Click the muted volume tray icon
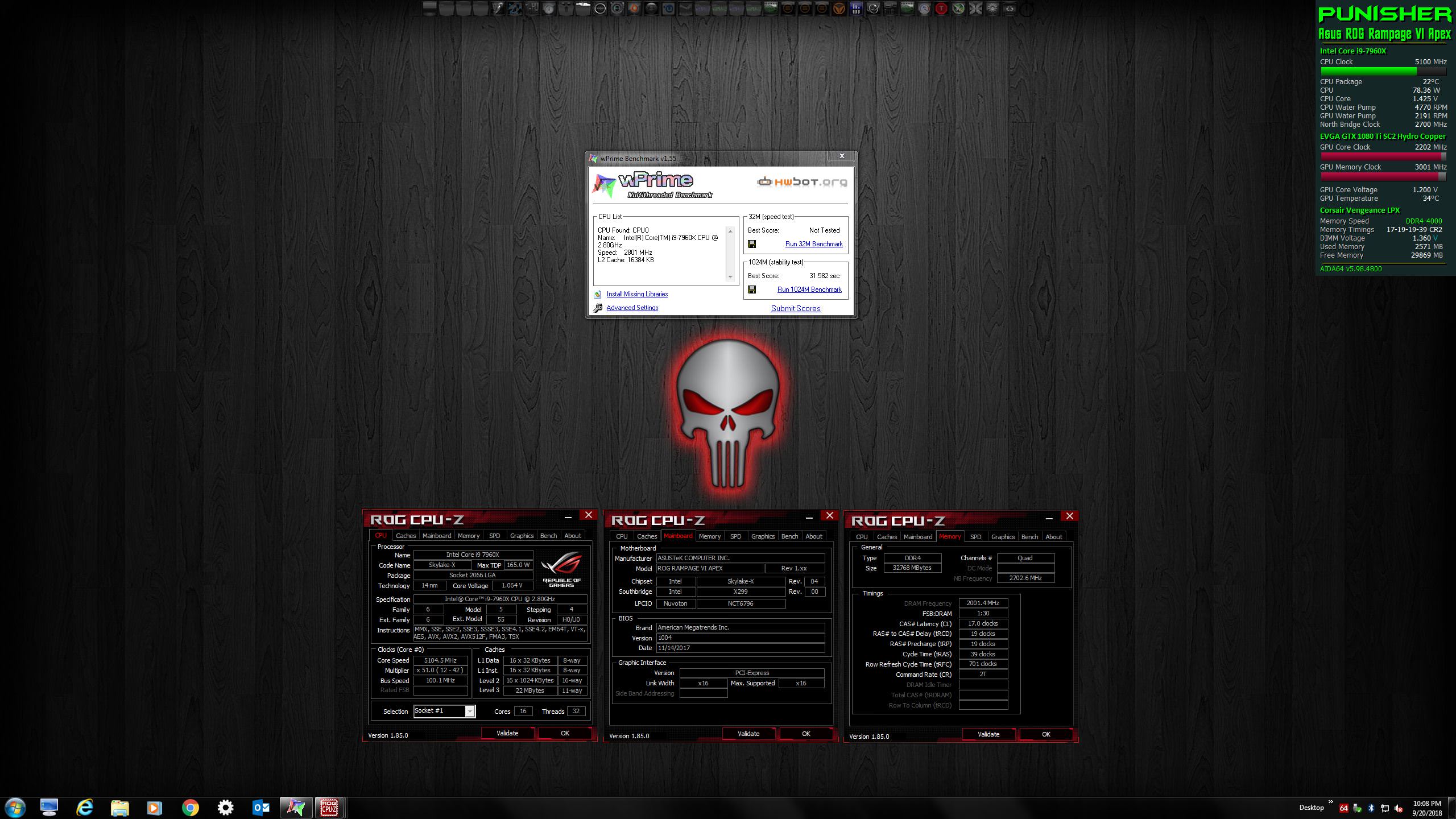1456x819 pixels. pyautogui.click(x=1399, y=809)
